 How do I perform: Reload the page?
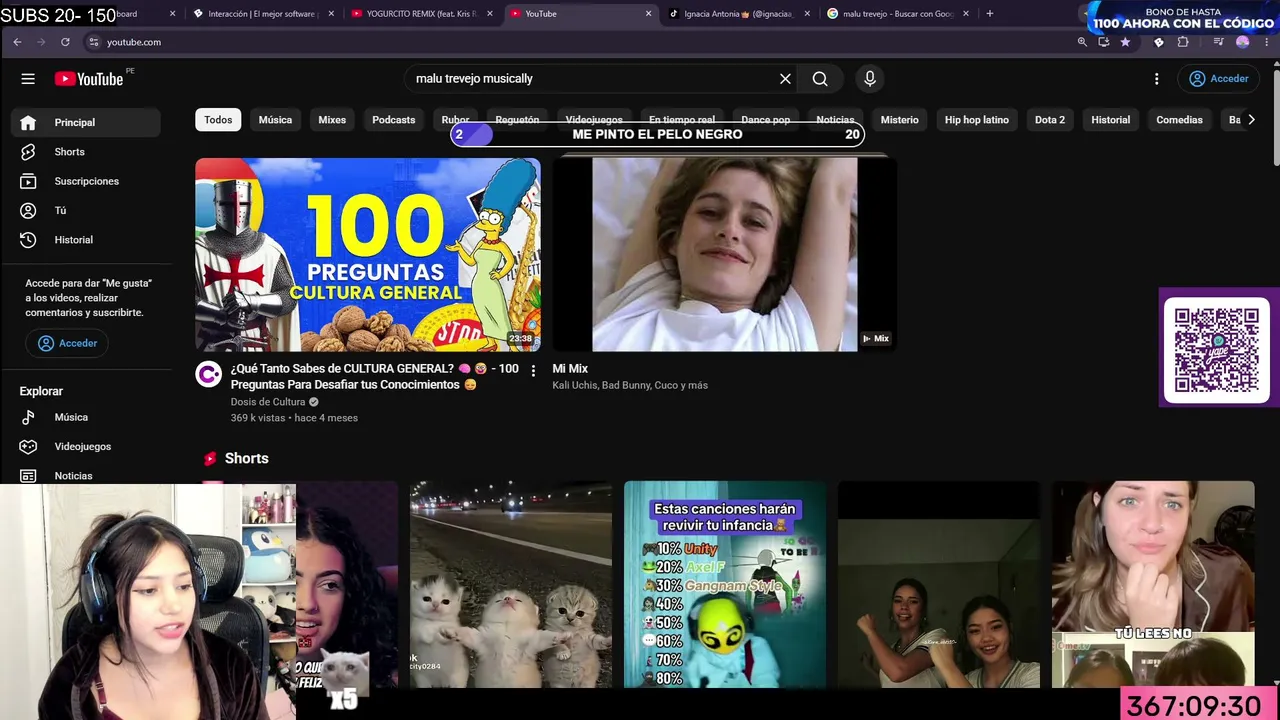coord(65,42)
